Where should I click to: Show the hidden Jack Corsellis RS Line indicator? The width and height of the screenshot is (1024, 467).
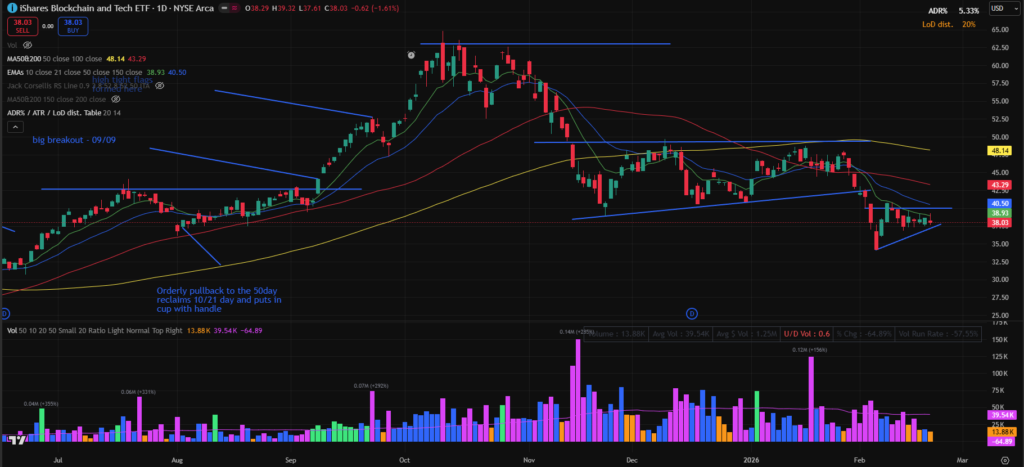pyautogui.click(x=160, y=86)
